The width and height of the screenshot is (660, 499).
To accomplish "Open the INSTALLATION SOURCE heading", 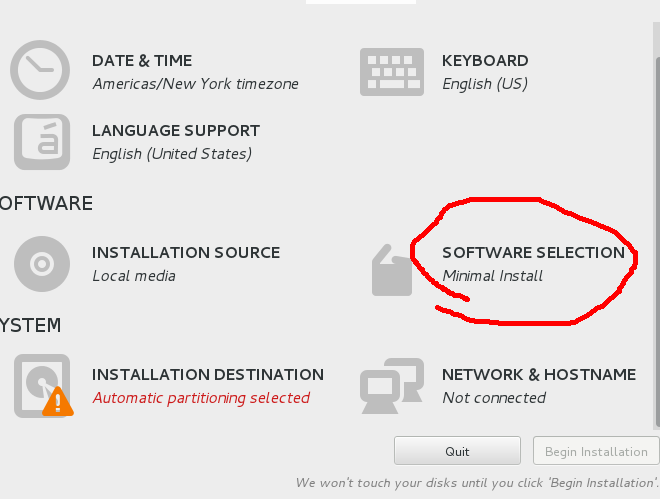I will pyautogui.click(x=186, y=253).
